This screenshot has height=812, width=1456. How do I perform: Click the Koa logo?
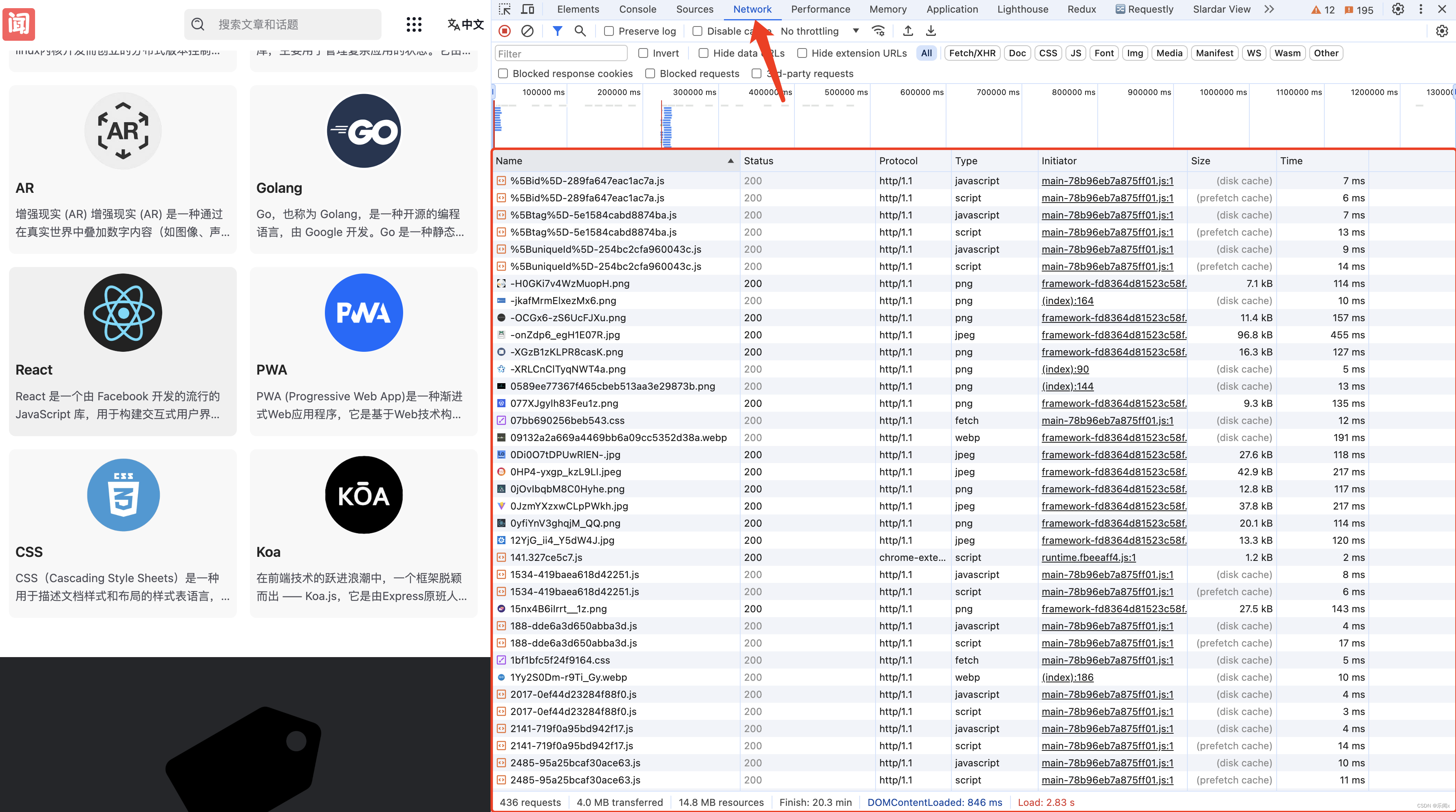(364, 494)
